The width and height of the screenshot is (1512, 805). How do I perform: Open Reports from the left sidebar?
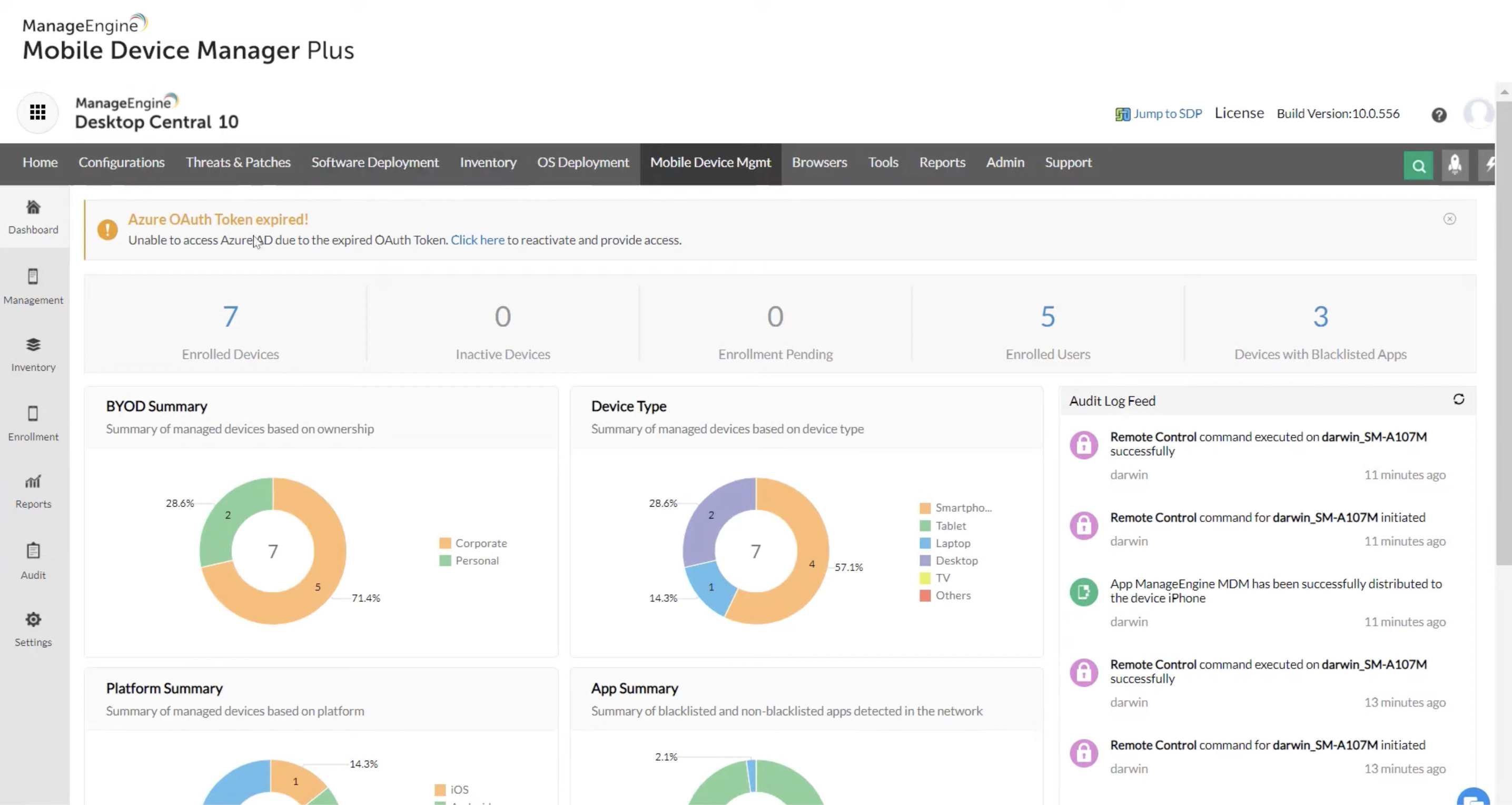click(x=33, y=491)
